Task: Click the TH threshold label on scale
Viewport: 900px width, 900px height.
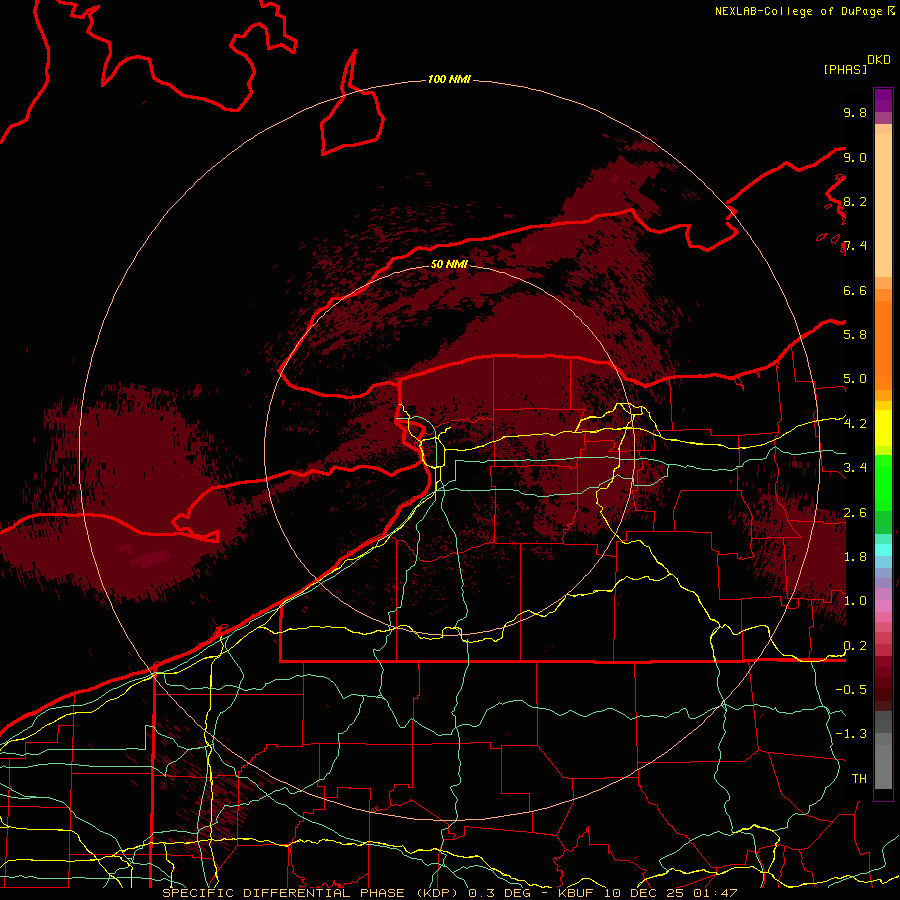Action: (x=859, y=779)
